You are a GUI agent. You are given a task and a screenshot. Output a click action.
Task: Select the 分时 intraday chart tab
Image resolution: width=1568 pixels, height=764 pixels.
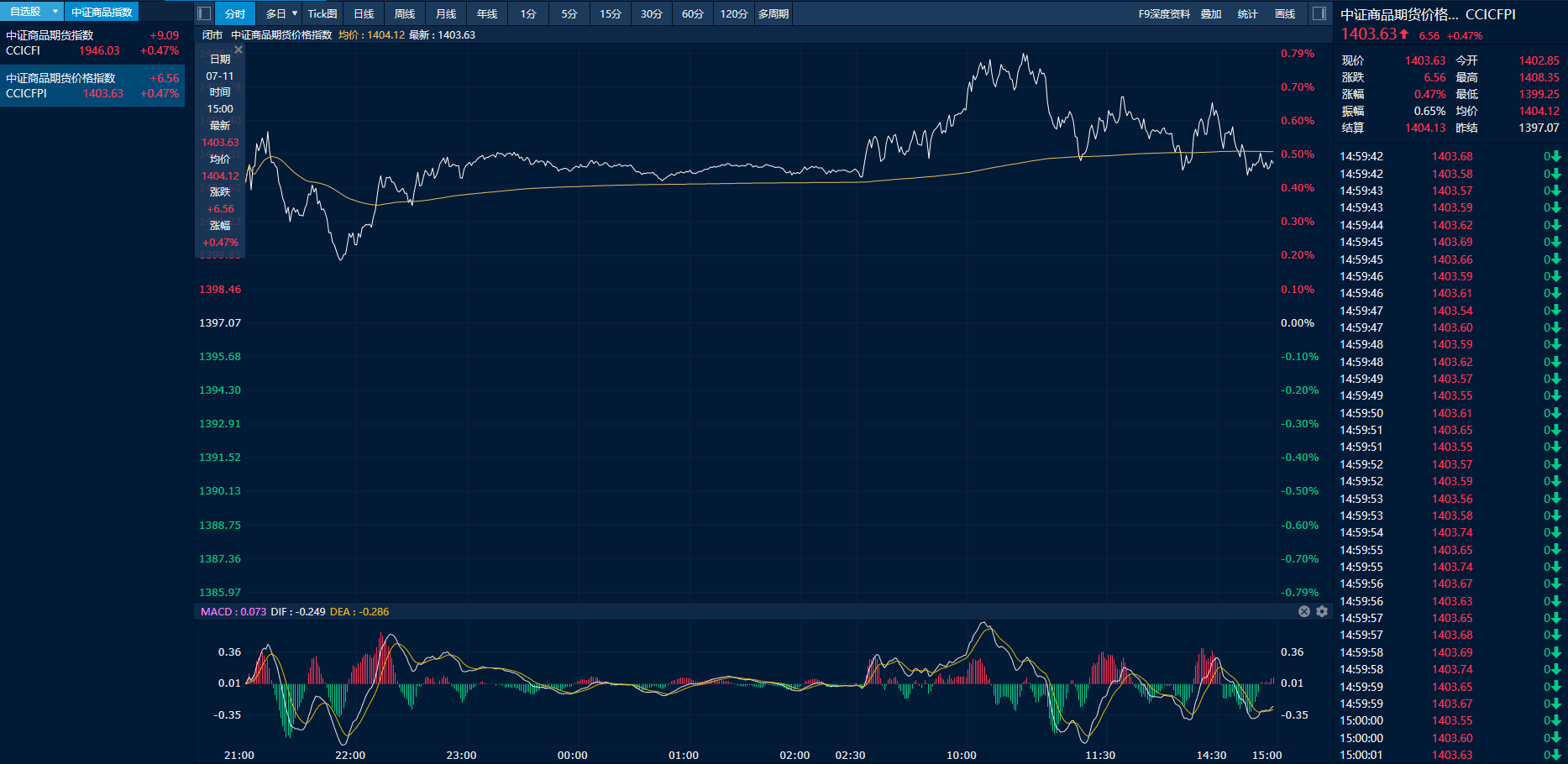pyautogui.click(x=235, y=13)
